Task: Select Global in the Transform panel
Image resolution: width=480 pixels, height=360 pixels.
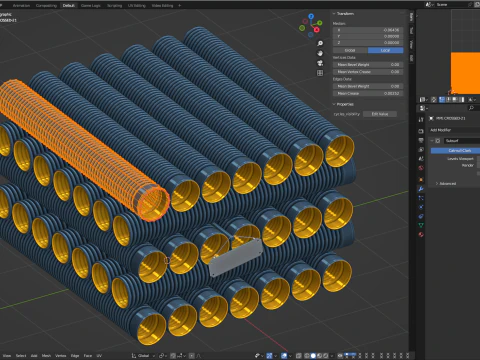Action: coord(350,50)
